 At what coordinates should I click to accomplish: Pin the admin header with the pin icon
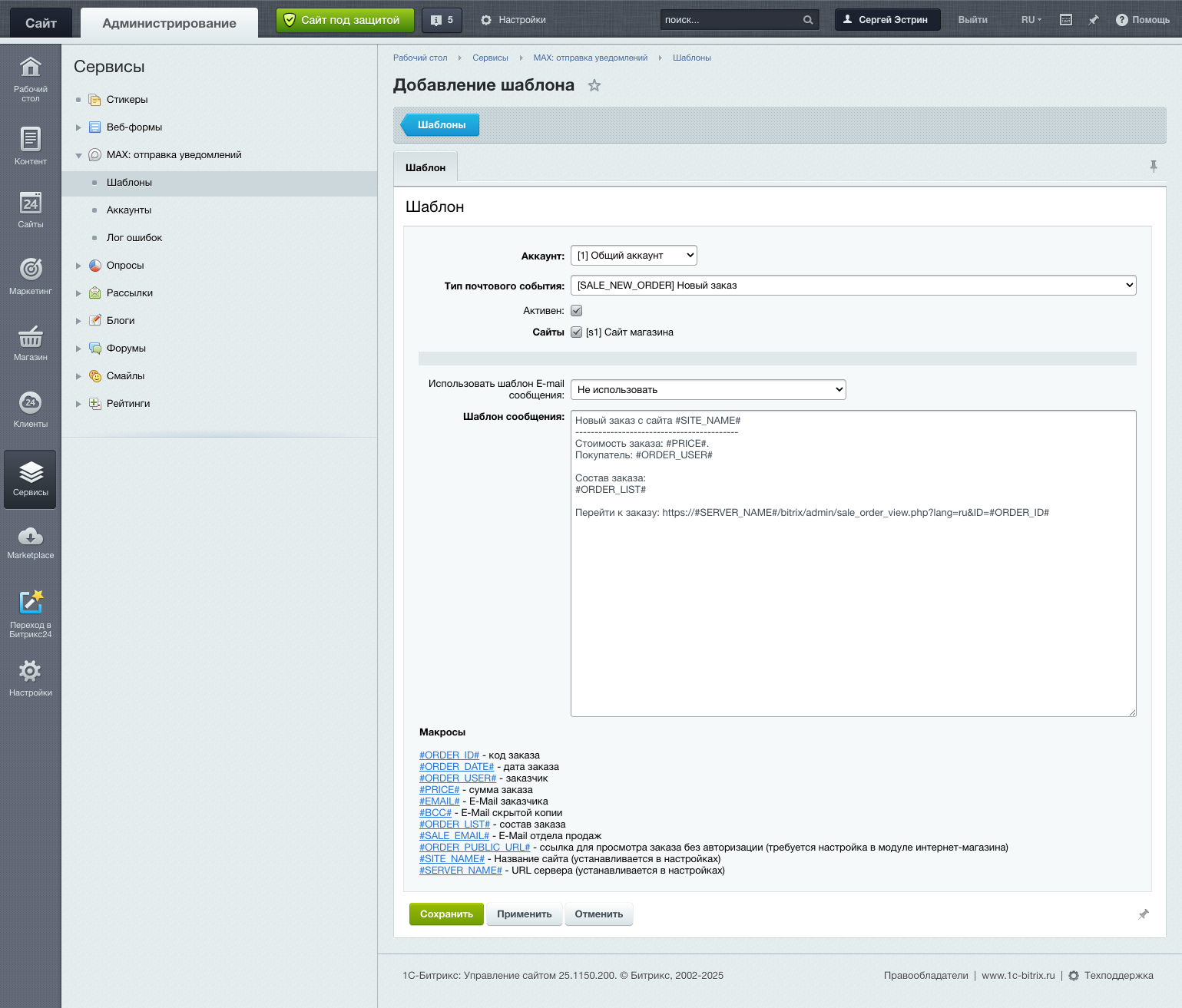(1094, 20)
